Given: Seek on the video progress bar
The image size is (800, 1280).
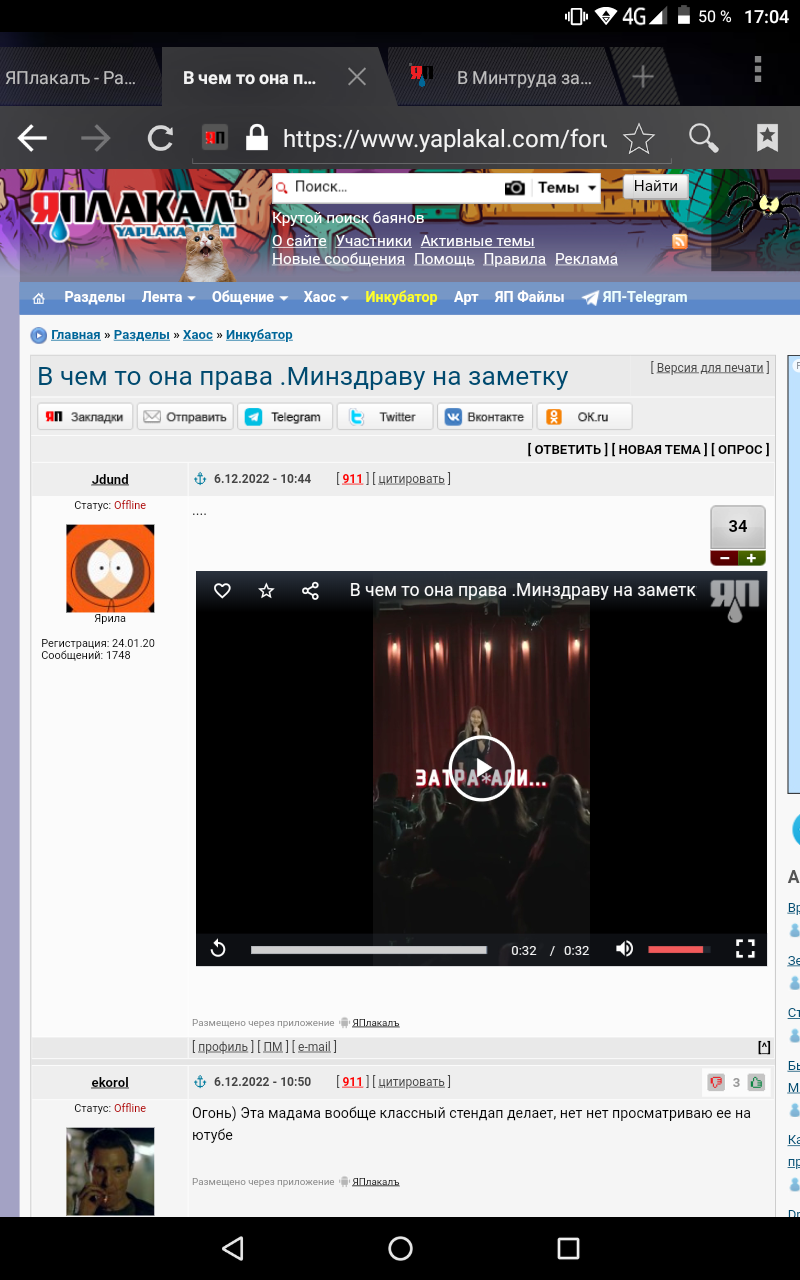Looking at the screenshot, I should point(369,950).
